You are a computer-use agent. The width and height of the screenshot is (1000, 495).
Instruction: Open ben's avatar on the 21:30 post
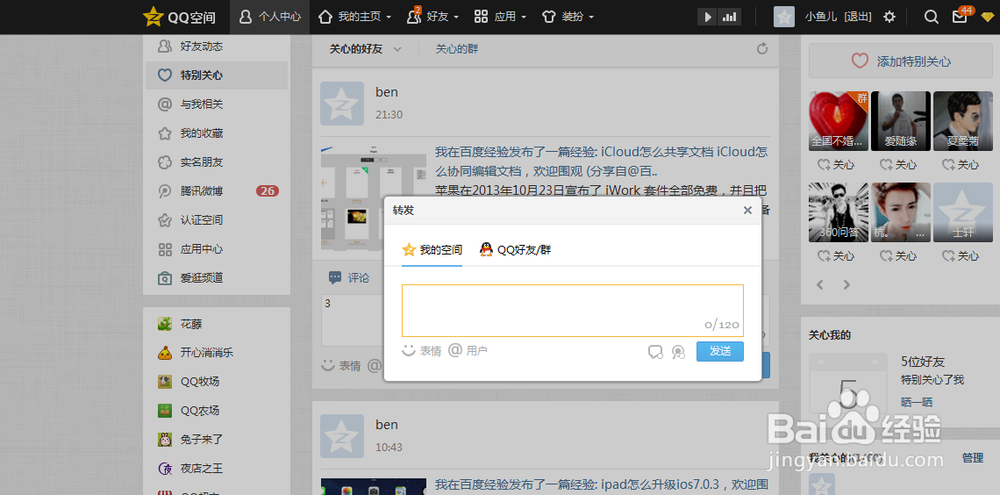[342, 103]
